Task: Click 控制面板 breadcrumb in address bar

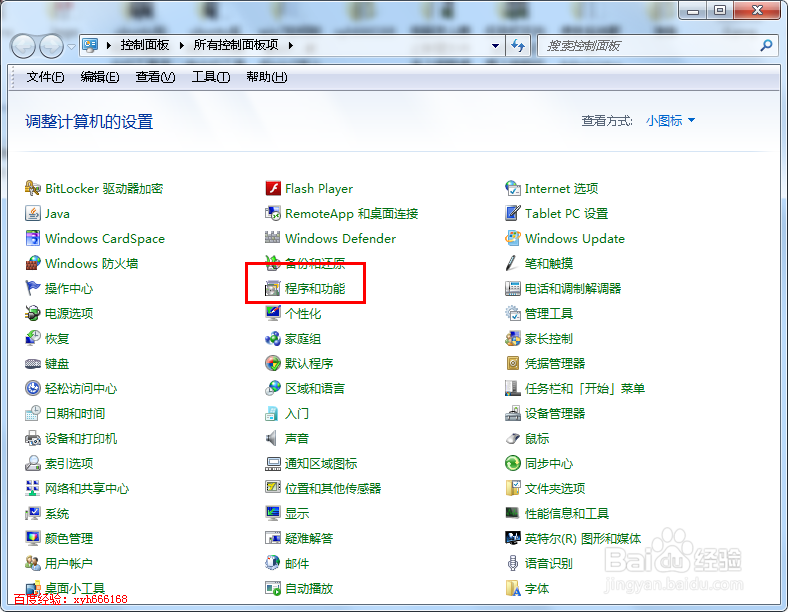Action: click(145, 45)
